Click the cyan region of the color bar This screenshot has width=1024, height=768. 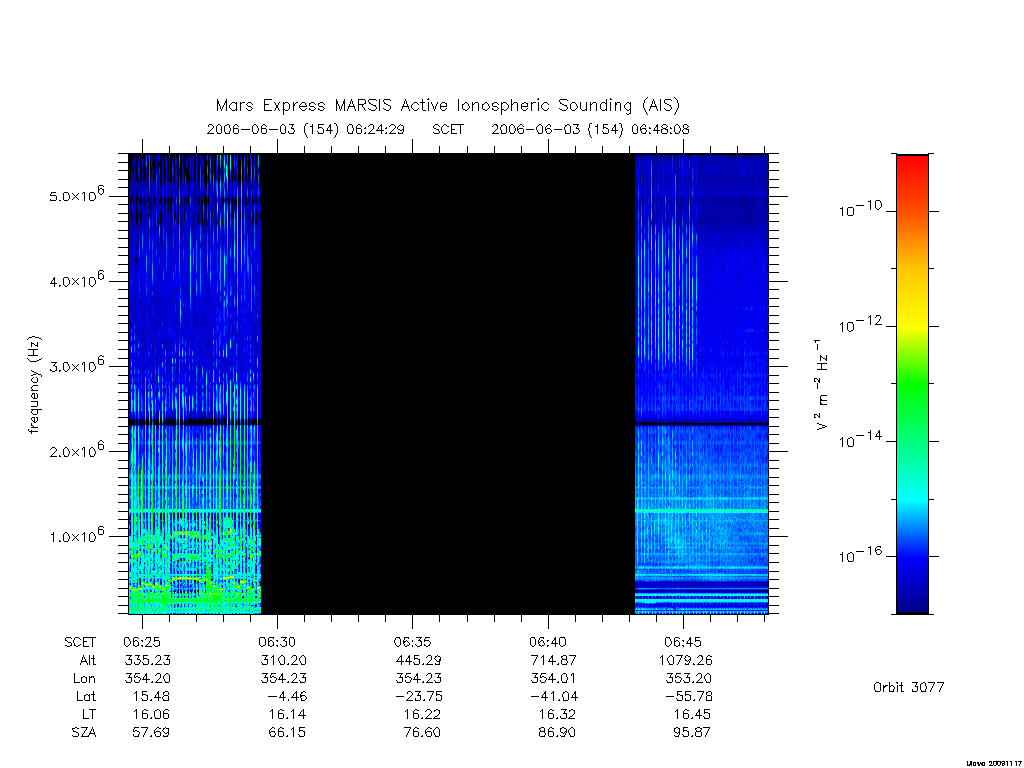tap(912, 500)
